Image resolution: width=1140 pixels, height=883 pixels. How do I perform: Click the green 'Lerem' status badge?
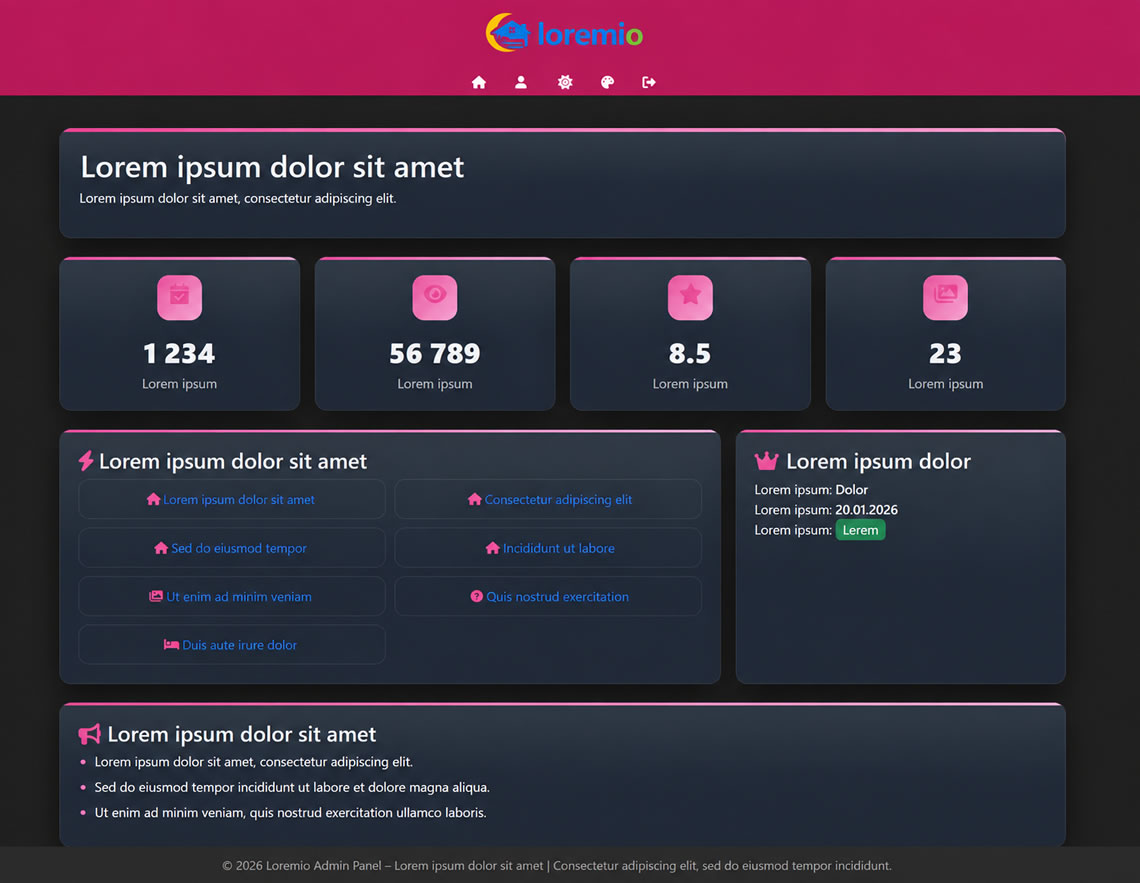[x=860, y=530]
